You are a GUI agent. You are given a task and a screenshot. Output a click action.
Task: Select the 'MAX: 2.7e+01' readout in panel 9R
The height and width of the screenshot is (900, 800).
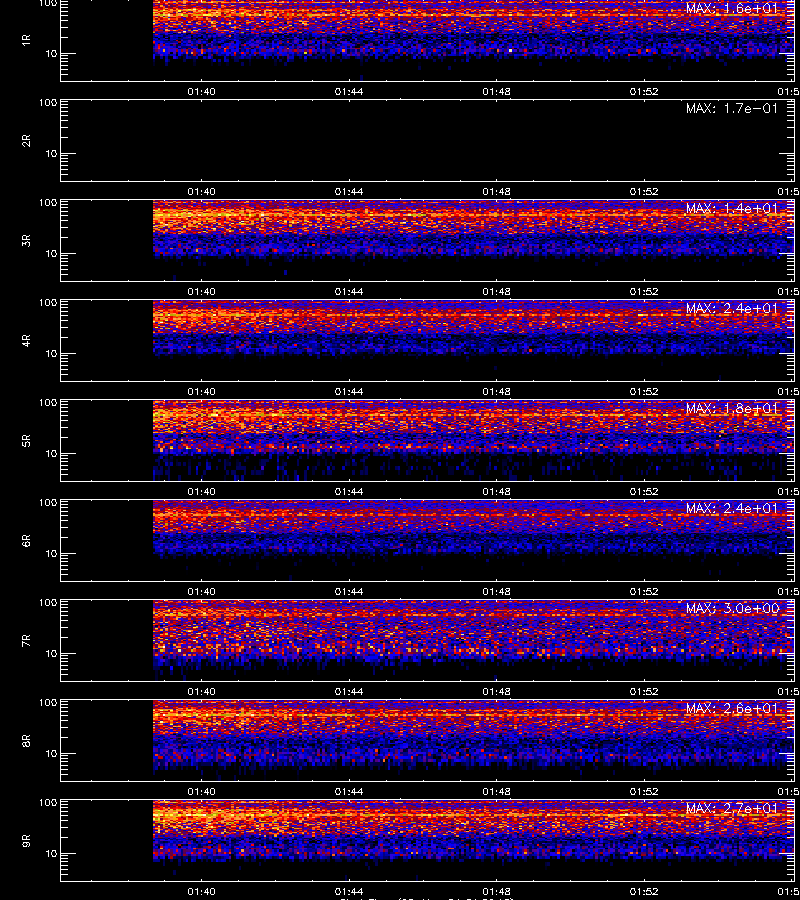(x=732, y=809)
